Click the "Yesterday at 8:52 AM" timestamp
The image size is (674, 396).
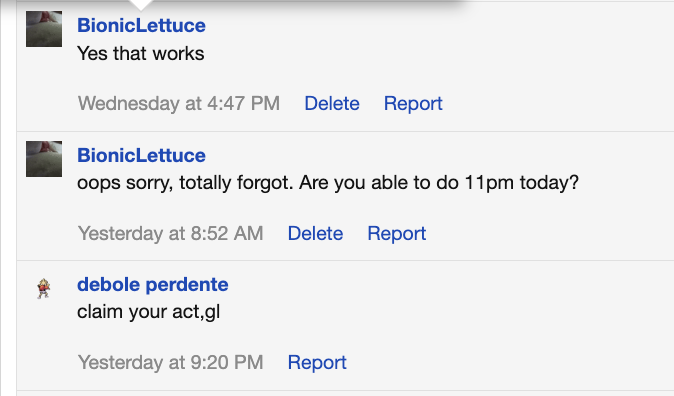pos(171,233)
